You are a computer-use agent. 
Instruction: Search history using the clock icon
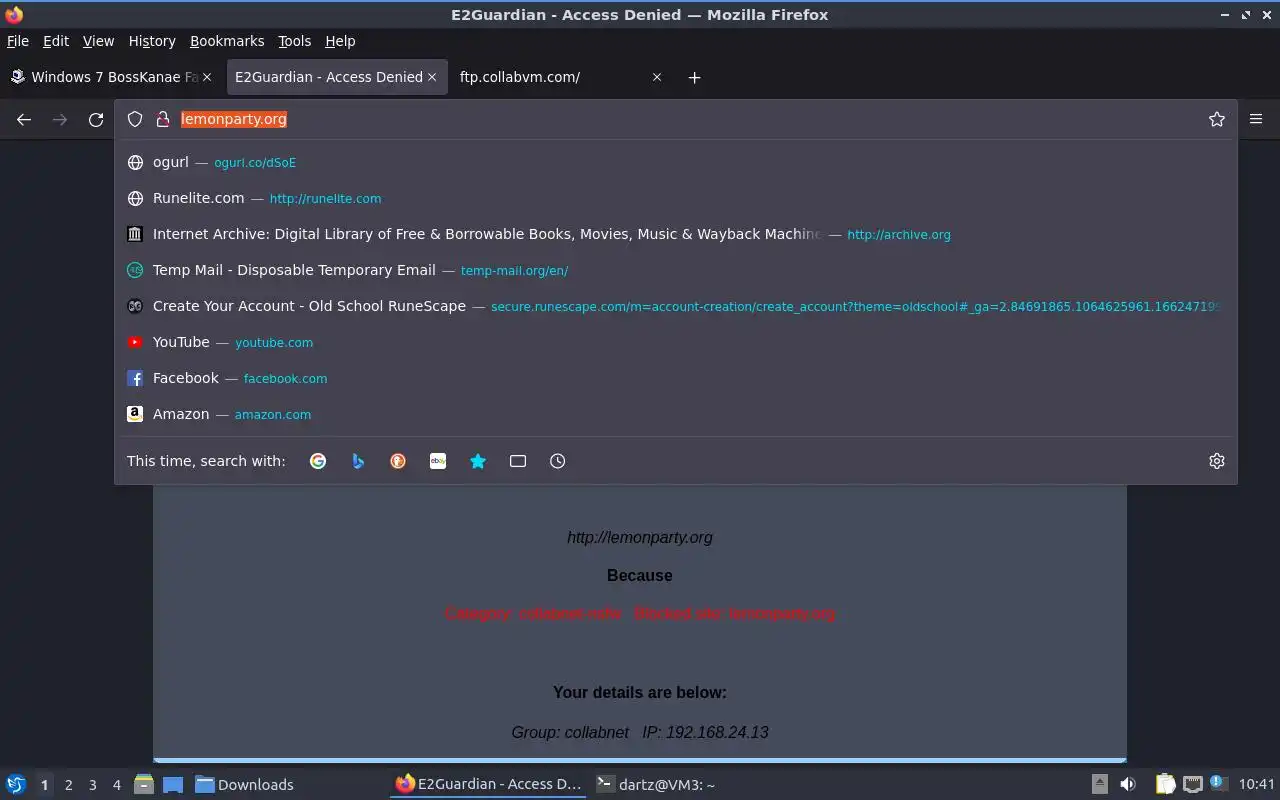[558, 461]
